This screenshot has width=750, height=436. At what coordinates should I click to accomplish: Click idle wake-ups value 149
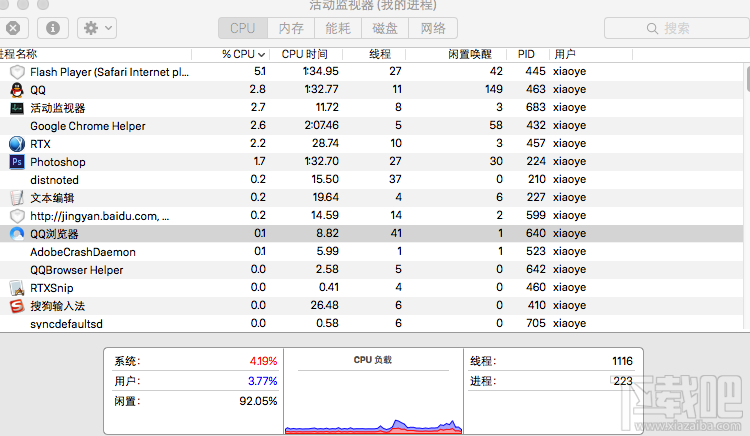493,89
